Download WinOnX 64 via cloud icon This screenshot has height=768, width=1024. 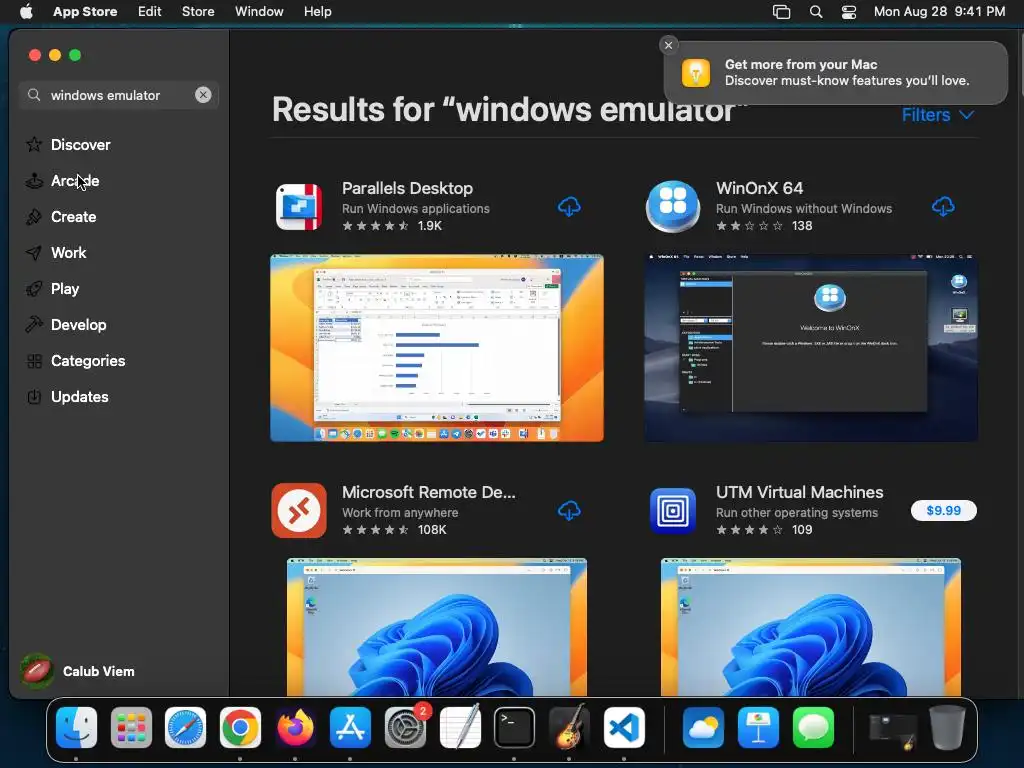click(x=942, y=207)
